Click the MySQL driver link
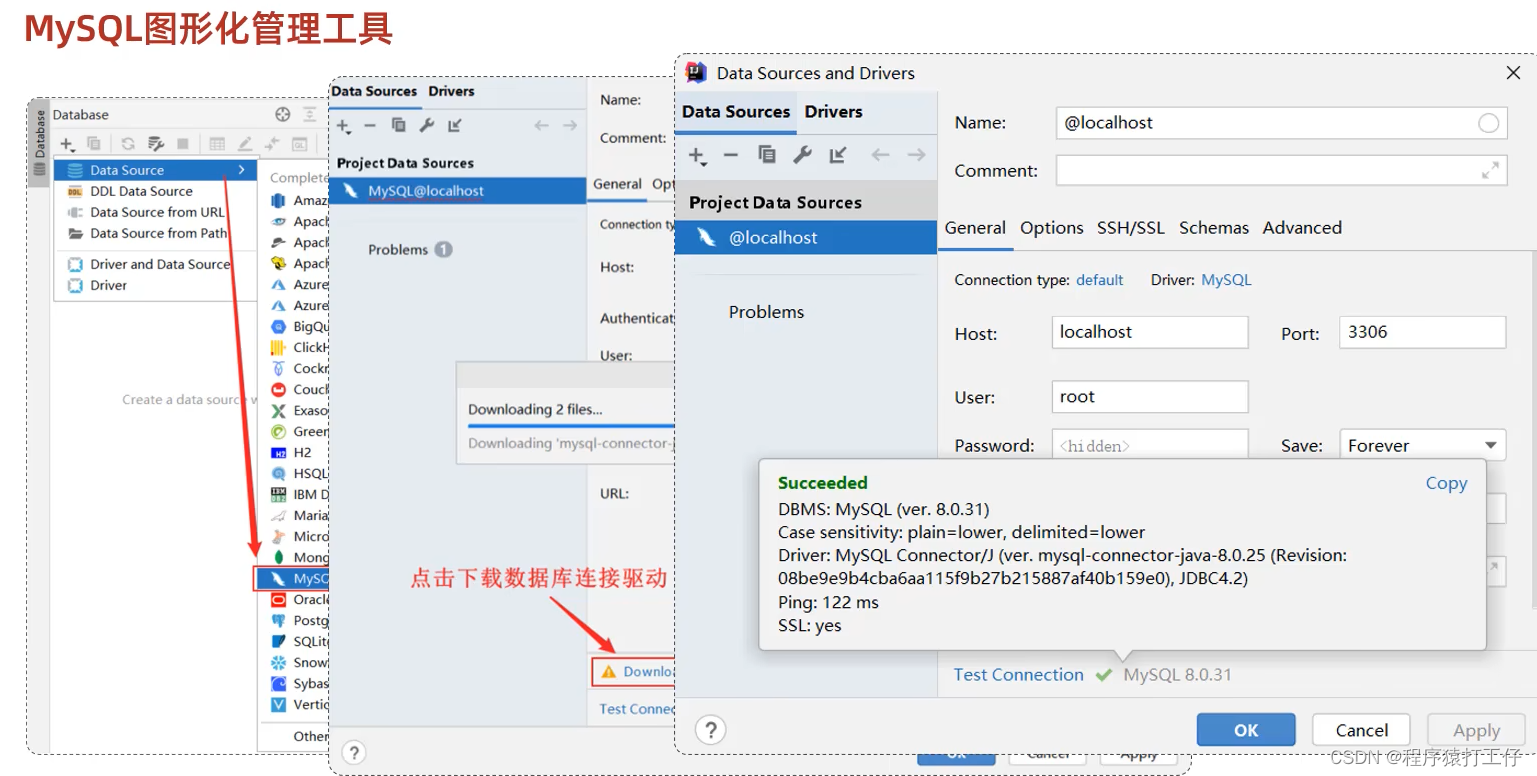 click(x=1226, y=280)
